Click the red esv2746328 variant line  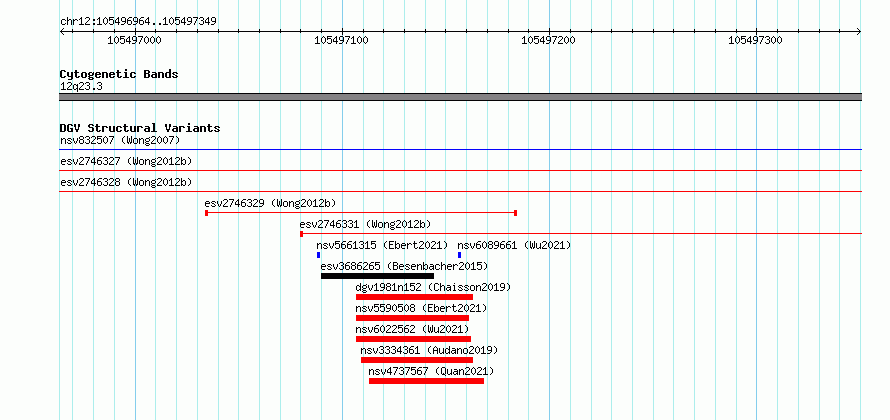(x=460, y=192)
